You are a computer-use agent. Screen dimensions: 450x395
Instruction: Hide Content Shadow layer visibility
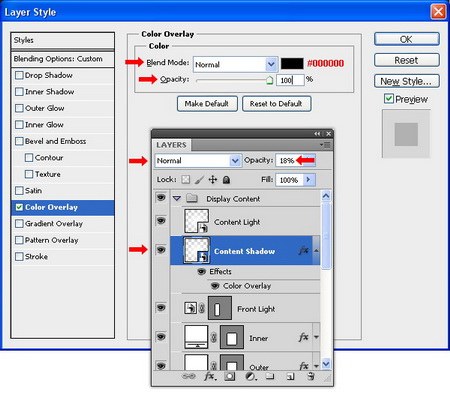(x=161, y=250)
